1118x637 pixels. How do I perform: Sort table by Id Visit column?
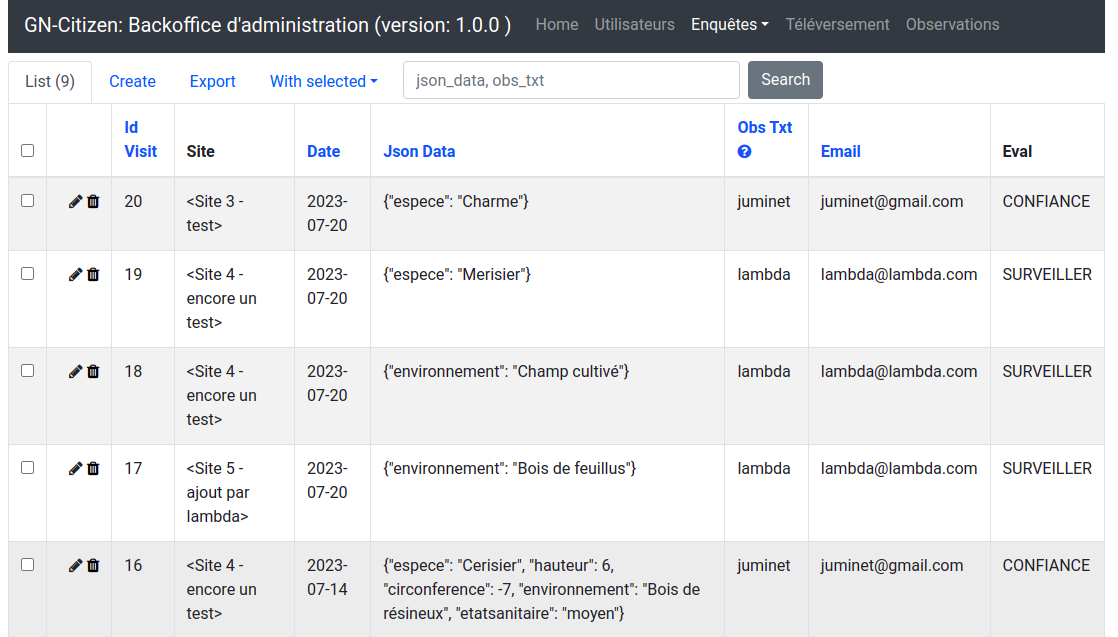pyautogui.click(x=140, y=139)
